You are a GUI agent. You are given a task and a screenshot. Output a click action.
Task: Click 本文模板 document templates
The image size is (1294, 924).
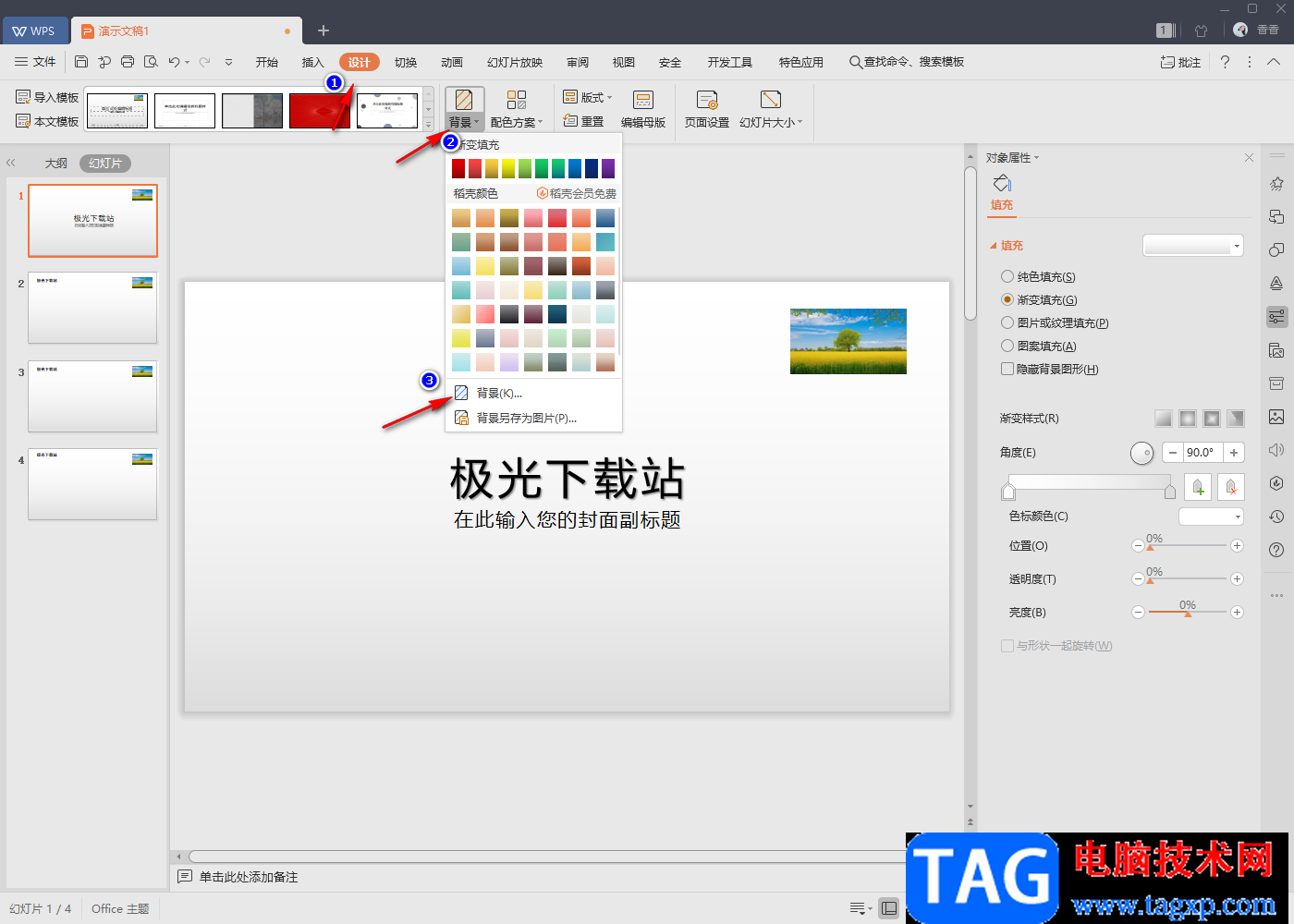47,121
